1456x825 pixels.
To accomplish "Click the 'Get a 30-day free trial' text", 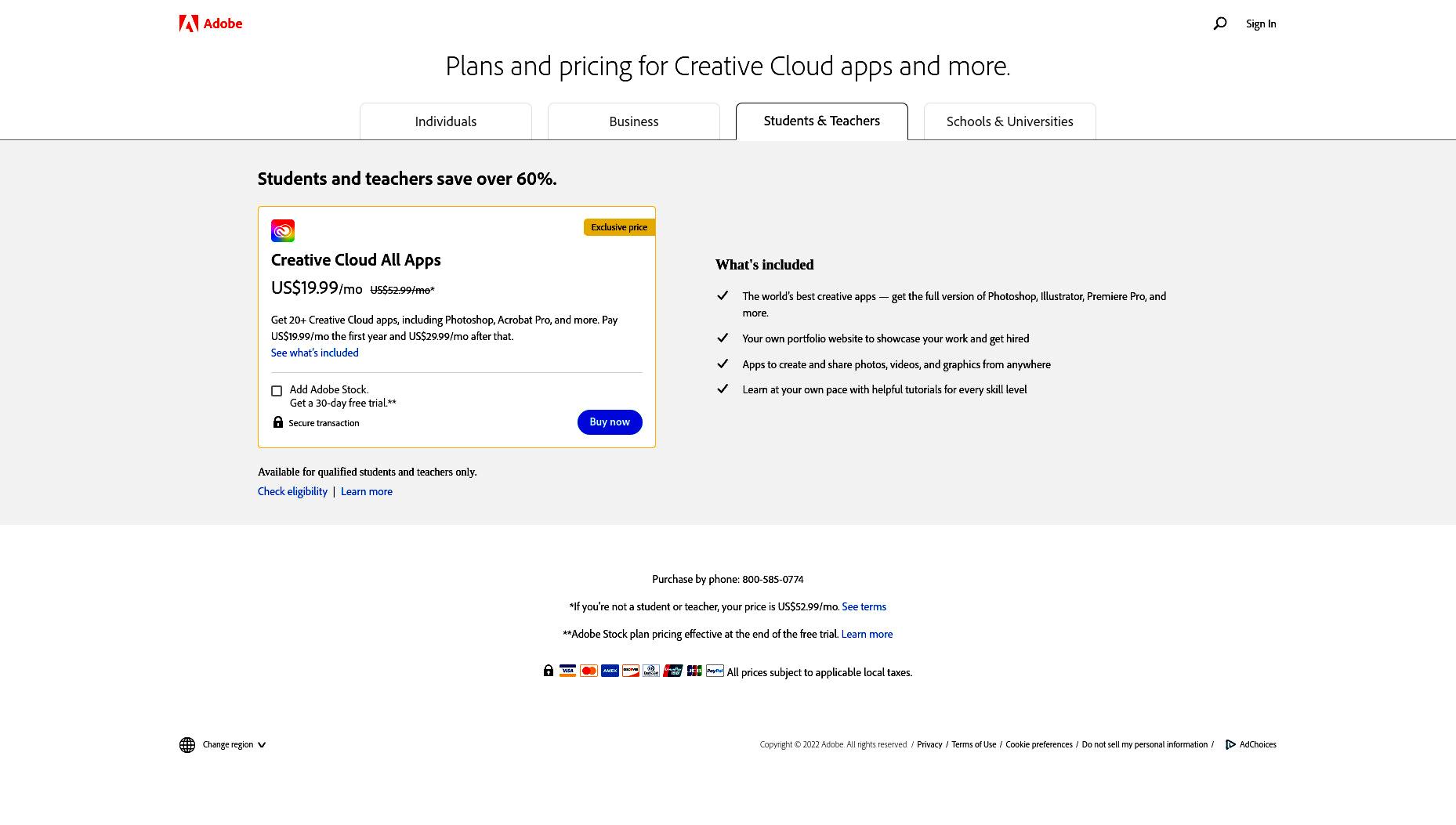I will [343, 403].
